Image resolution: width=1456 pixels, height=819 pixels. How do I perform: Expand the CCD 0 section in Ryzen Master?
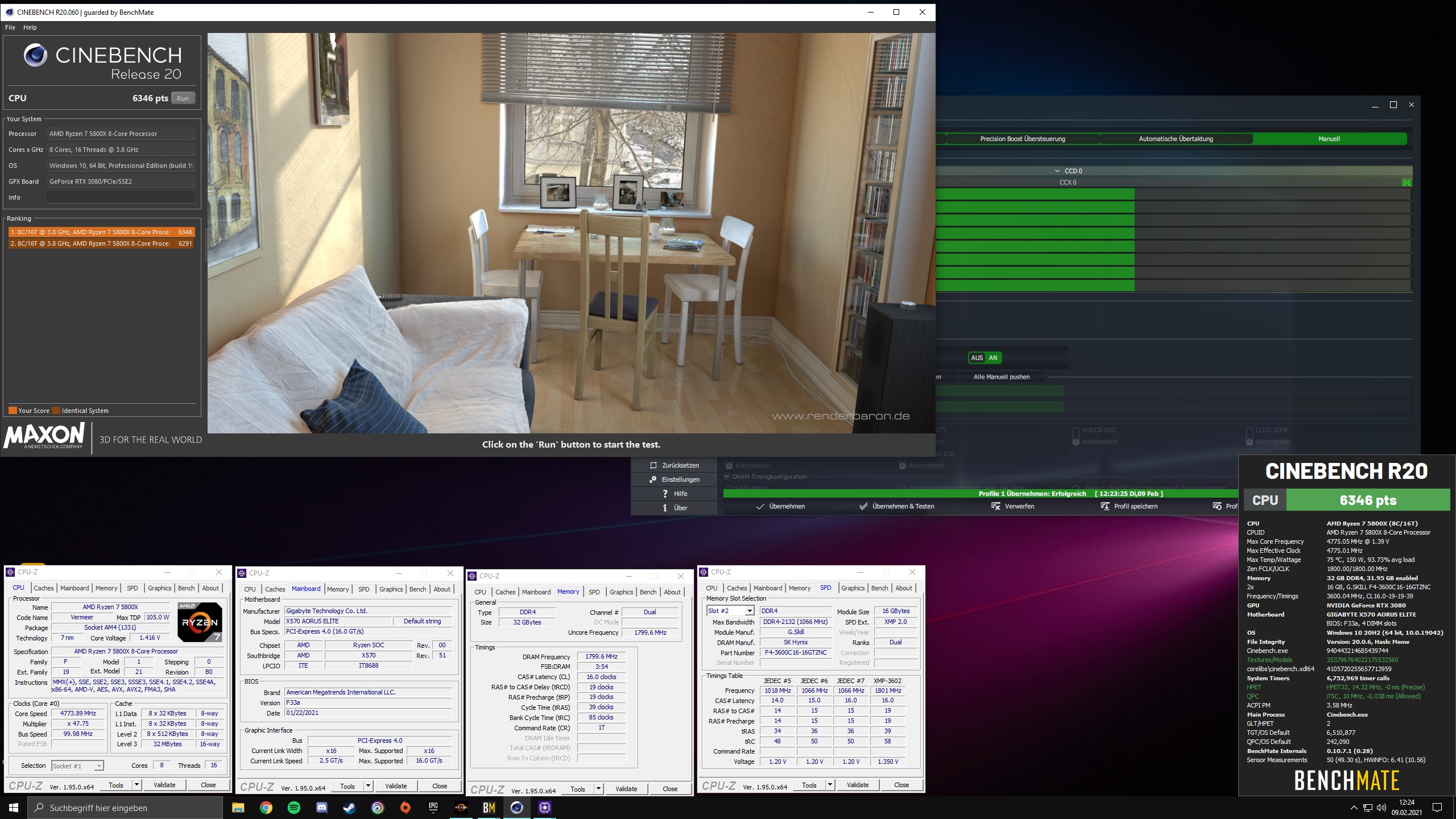1057,171
